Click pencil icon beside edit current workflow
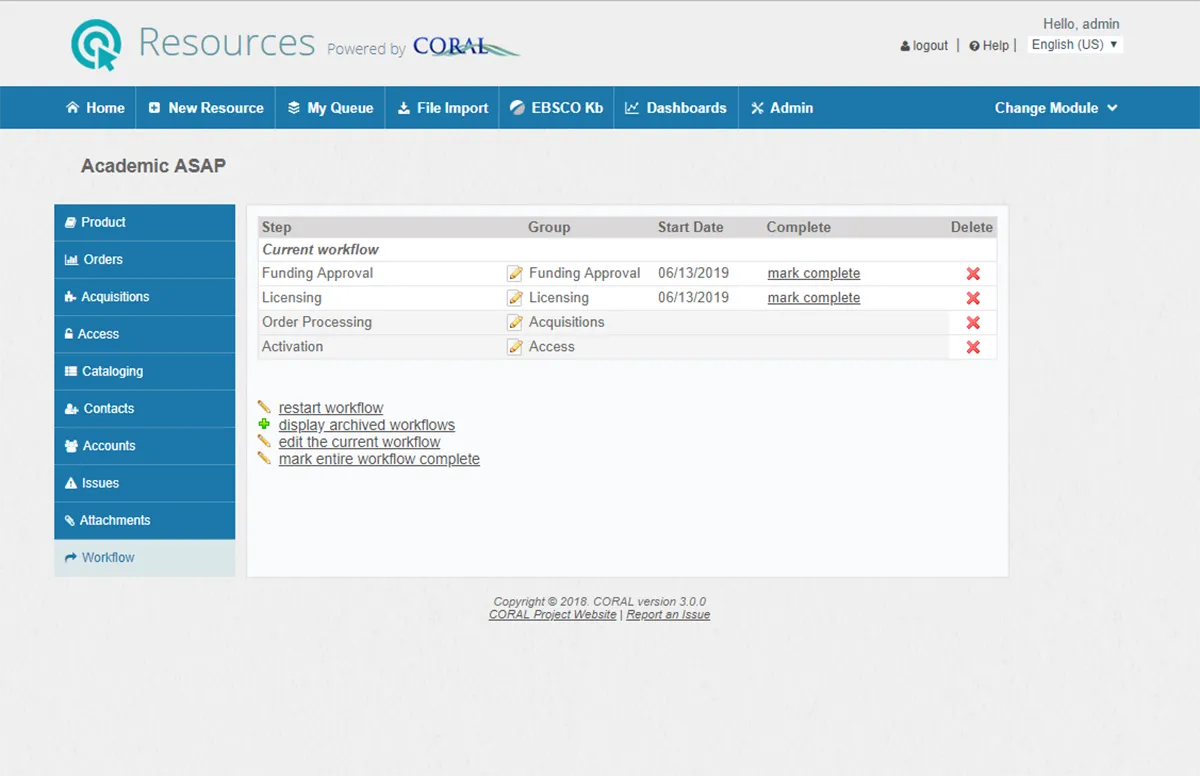 pos(264,441)
